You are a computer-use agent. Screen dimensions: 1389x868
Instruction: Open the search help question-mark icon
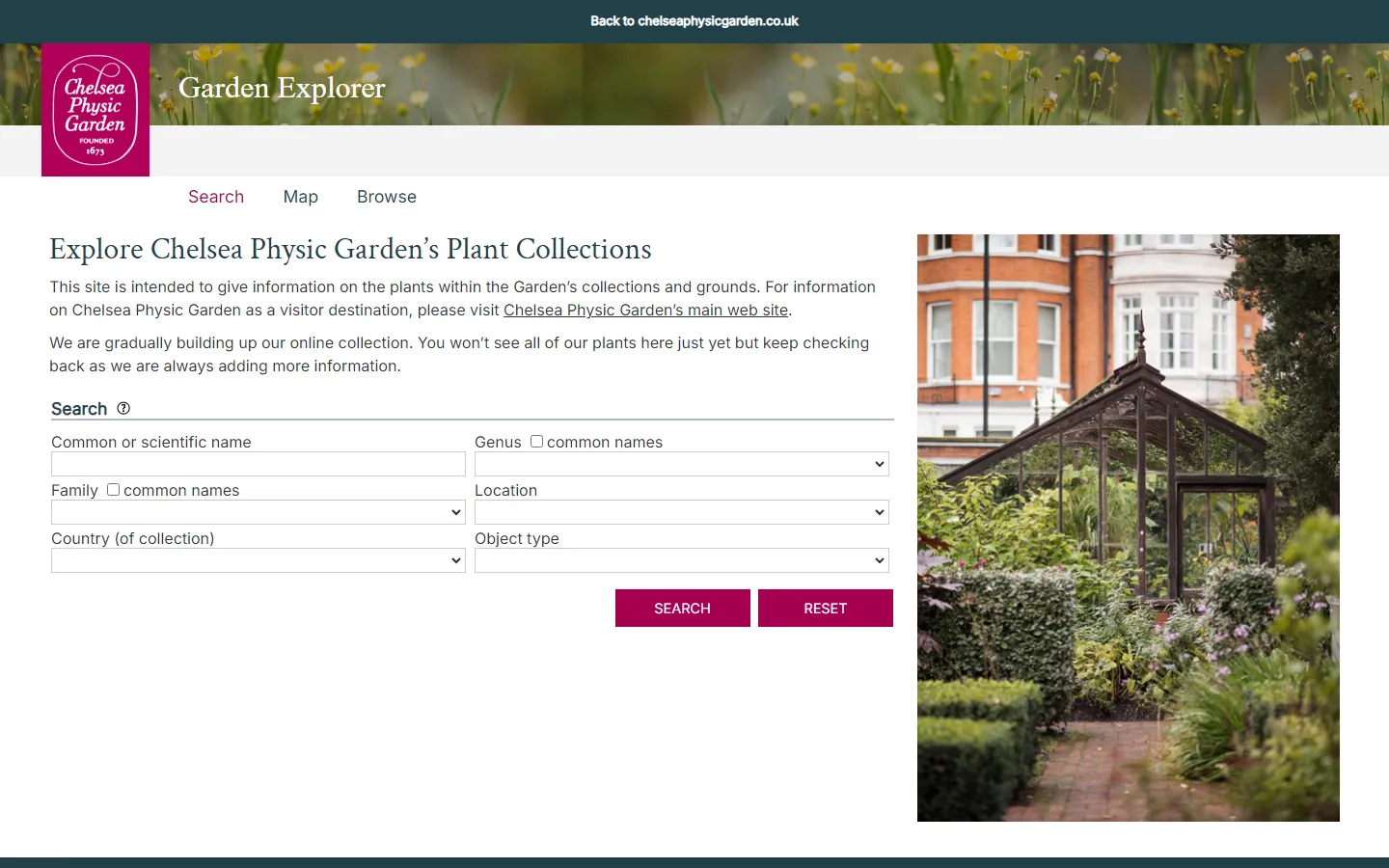123,409
